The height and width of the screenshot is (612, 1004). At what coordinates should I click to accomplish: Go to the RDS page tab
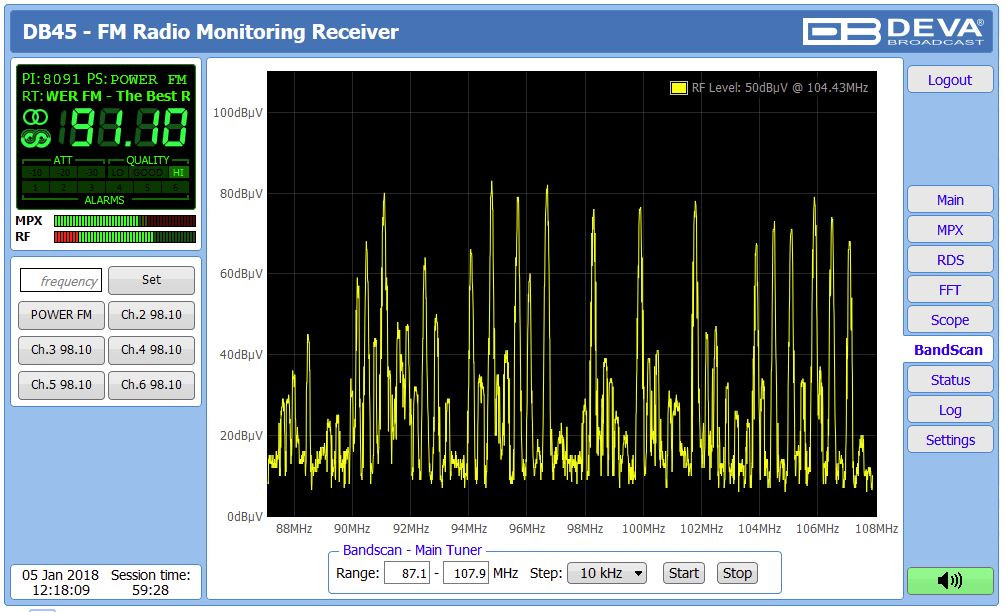click(950, 260)
